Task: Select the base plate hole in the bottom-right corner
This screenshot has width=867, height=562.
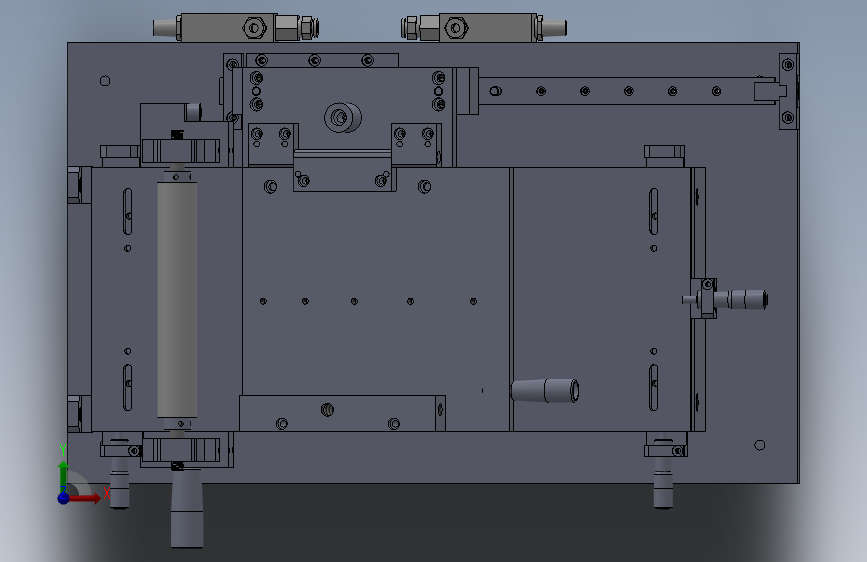Action: 760,445
